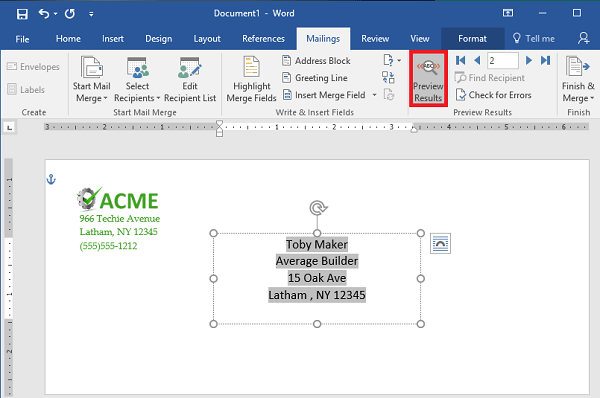Click the Match Fields icon

388,77
